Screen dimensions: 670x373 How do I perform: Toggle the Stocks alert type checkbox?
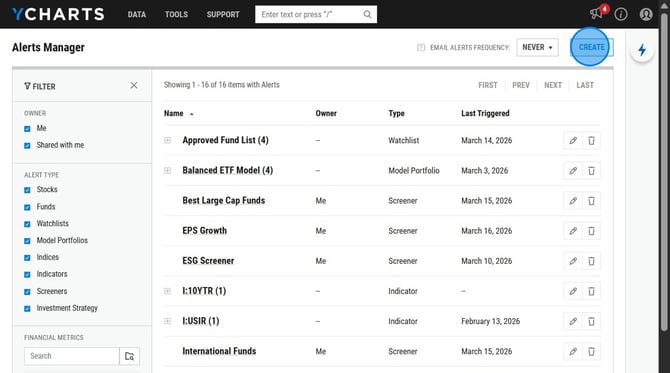(27, 190)
